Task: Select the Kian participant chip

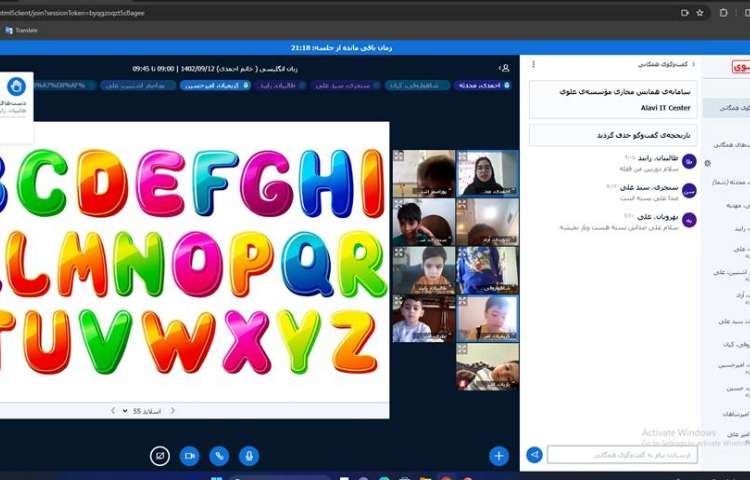Action: coord(417,86)
